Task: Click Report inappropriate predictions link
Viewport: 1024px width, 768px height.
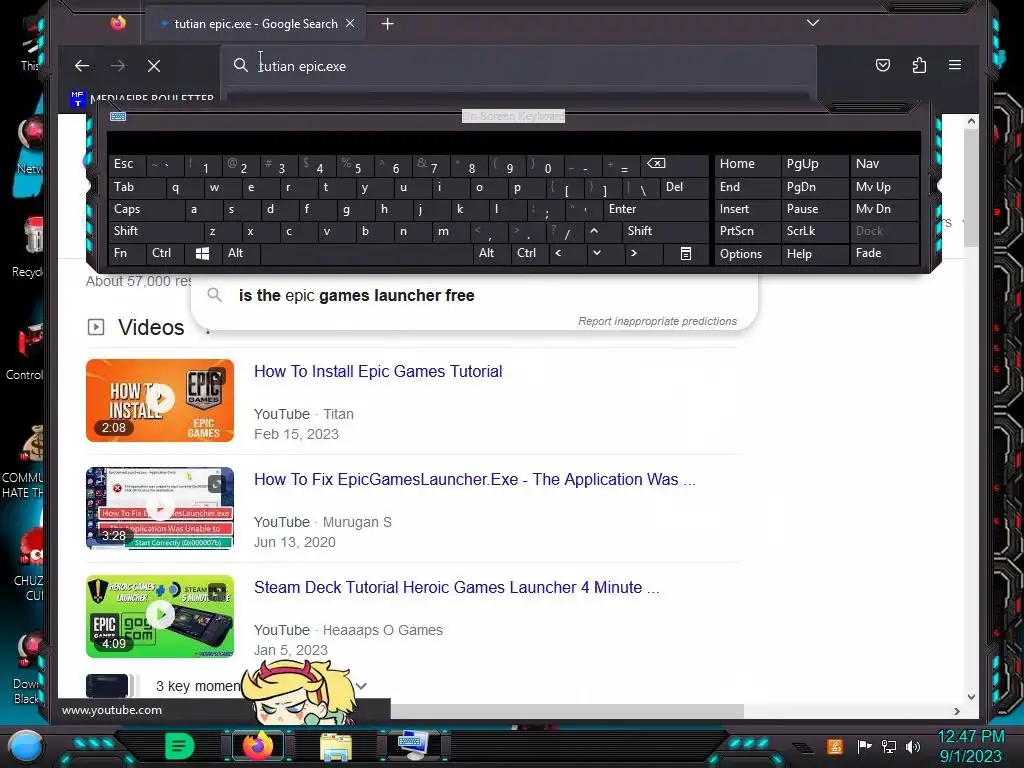Action: point(657,321)
